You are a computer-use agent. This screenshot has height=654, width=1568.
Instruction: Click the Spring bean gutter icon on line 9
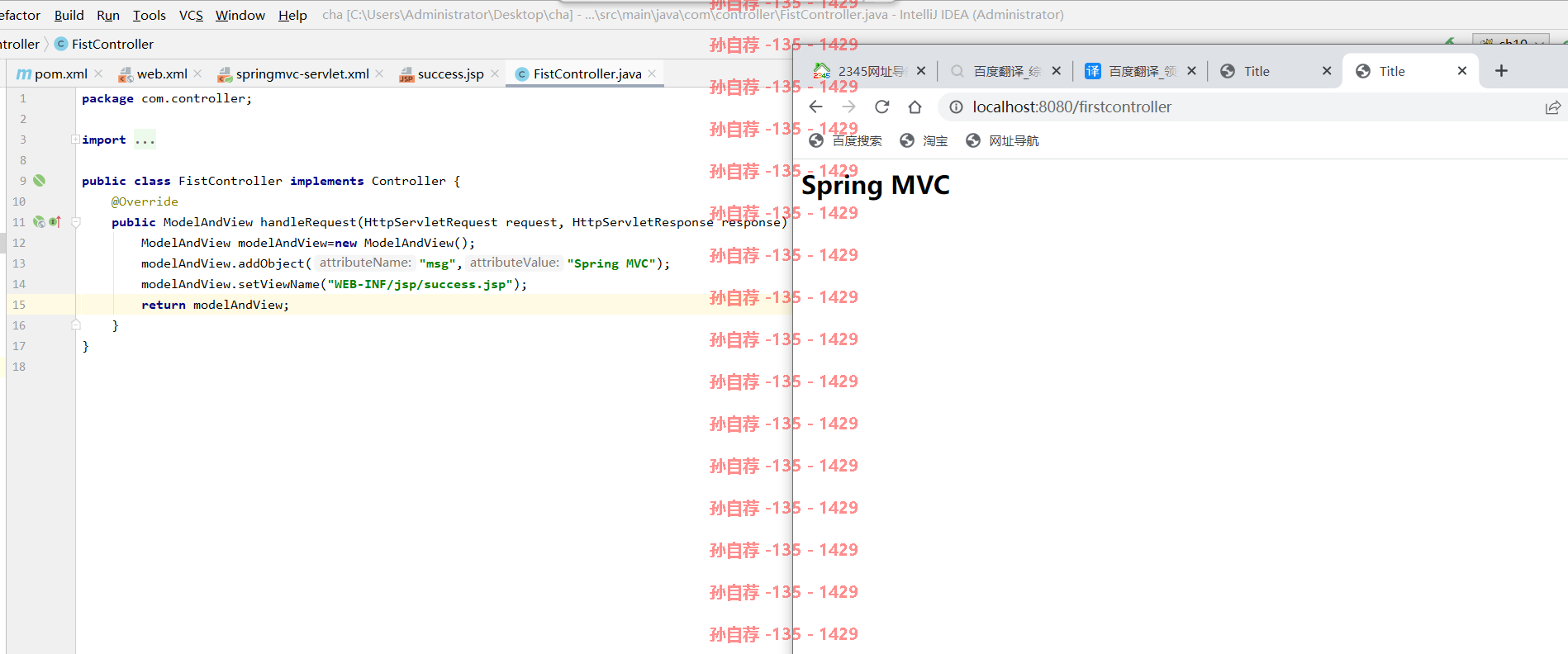click(39, 180)
